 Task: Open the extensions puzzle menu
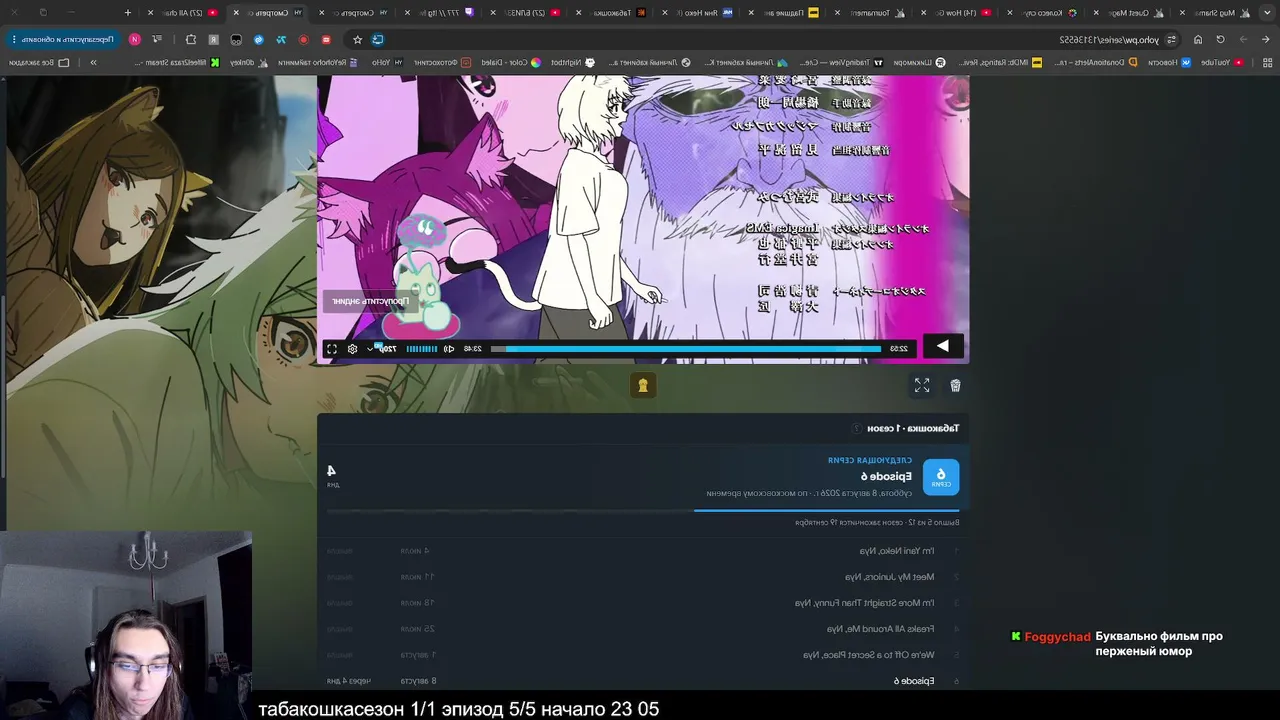click(x=191, y=40)
